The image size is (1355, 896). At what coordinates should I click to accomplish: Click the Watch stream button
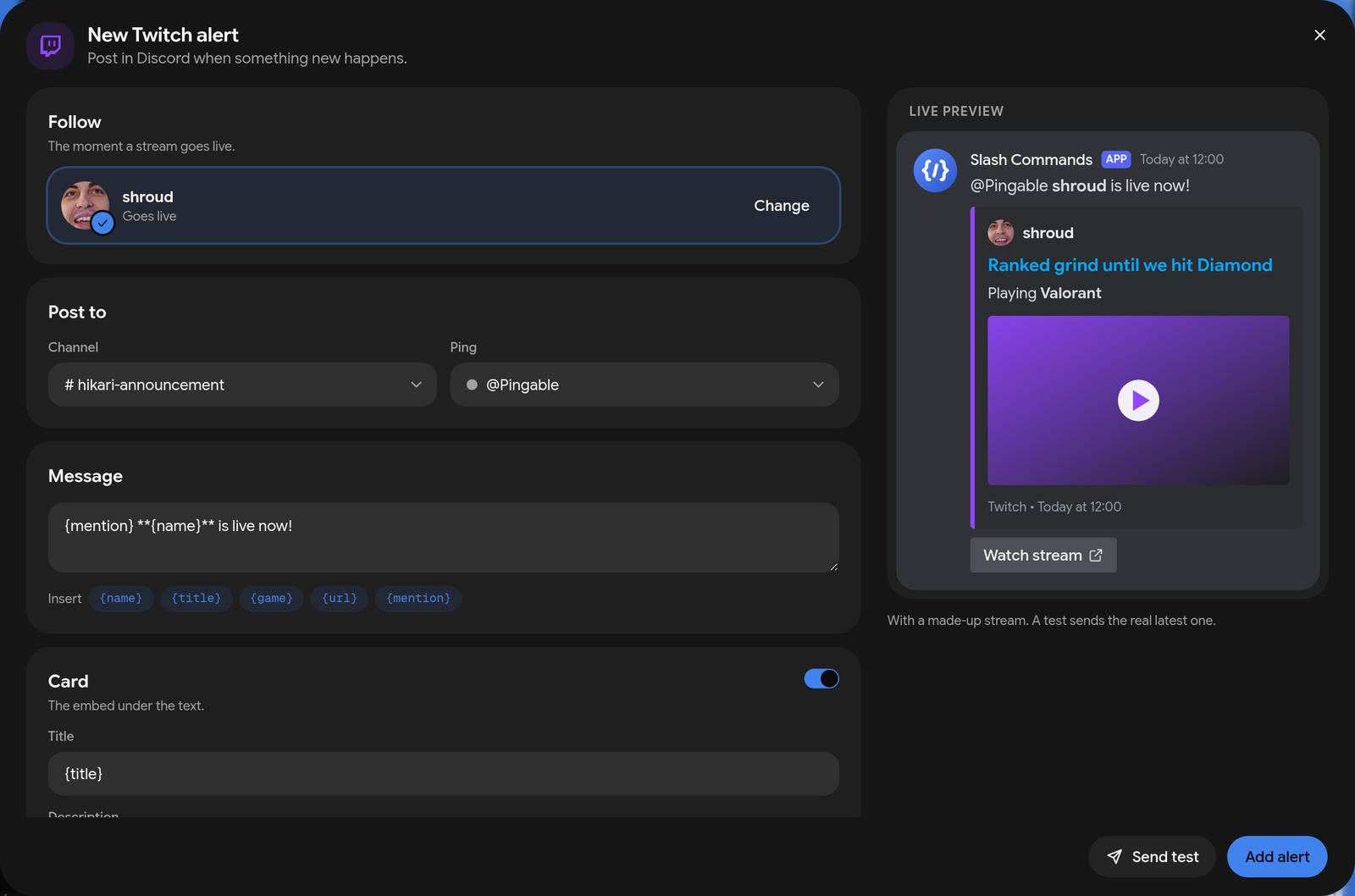coord(1043,556)
